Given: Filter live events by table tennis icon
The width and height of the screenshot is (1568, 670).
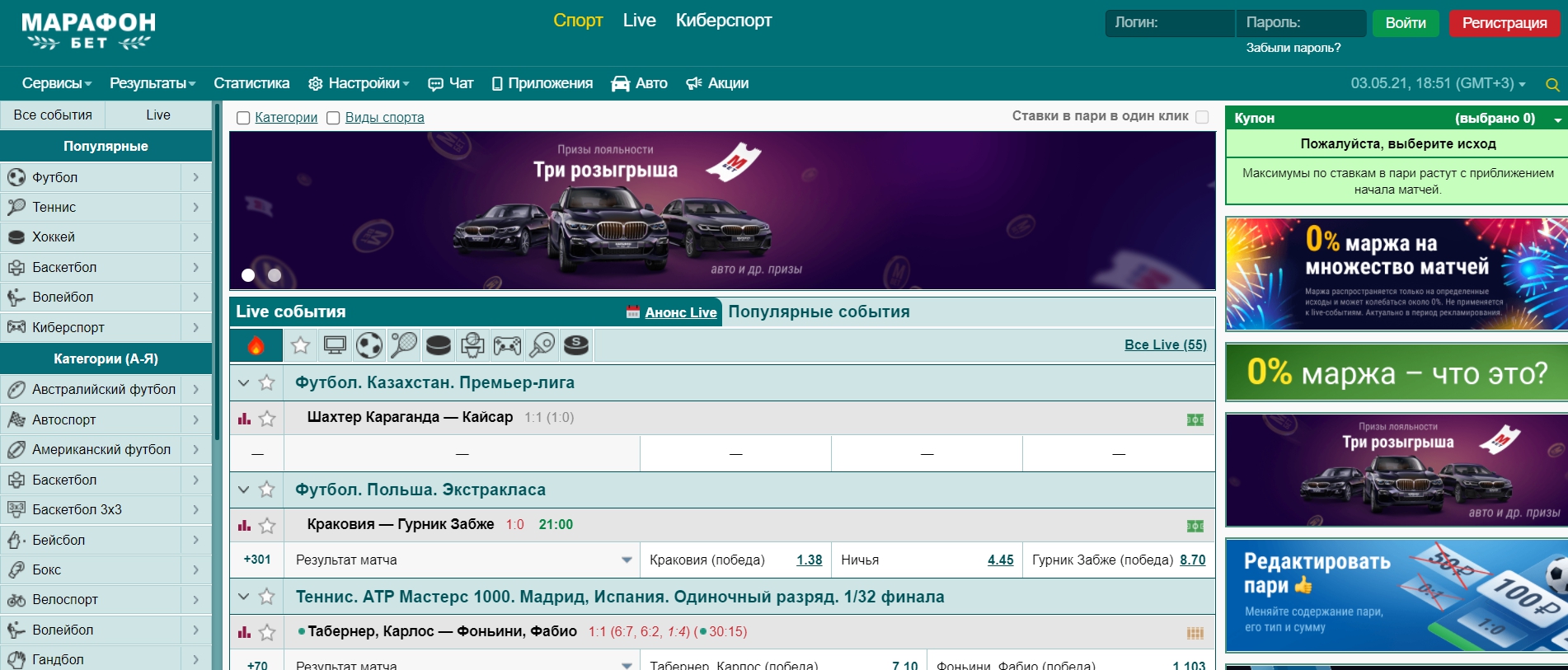Looking at the screenshot, I should pyautogui.click(x=542, y=345).
